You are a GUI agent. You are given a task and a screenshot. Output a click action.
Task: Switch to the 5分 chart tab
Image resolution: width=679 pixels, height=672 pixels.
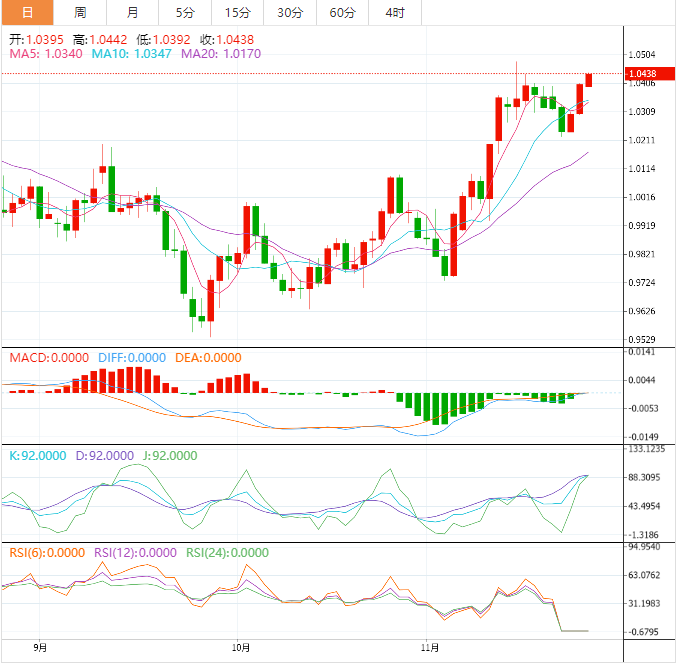click(x=185, y=13)
